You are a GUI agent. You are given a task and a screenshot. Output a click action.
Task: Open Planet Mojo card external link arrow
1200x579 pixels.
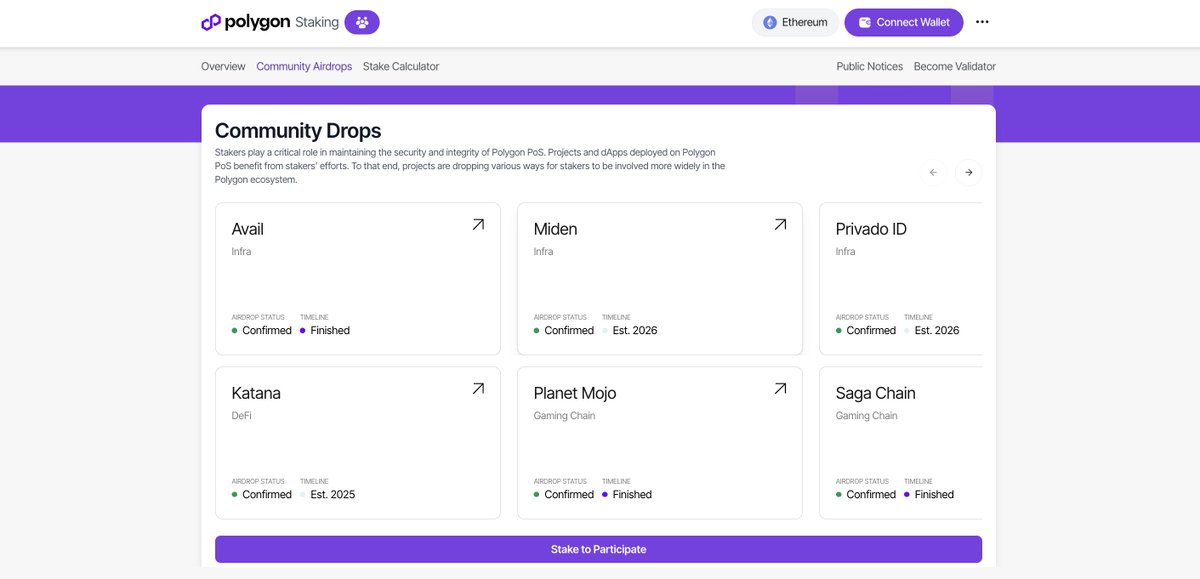[x=780, y=389]
